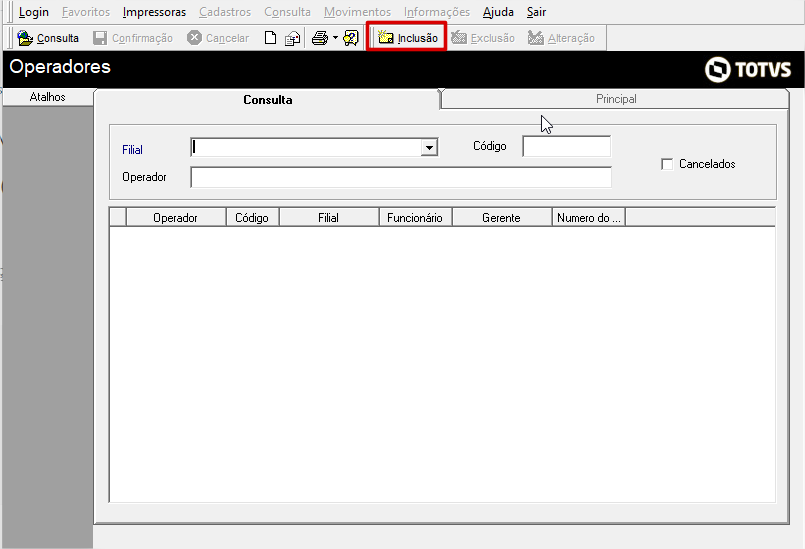The height and width of the screenshot is (549, 805).
Task: Sort by Funcionário column header
Action: pos(415,218)
